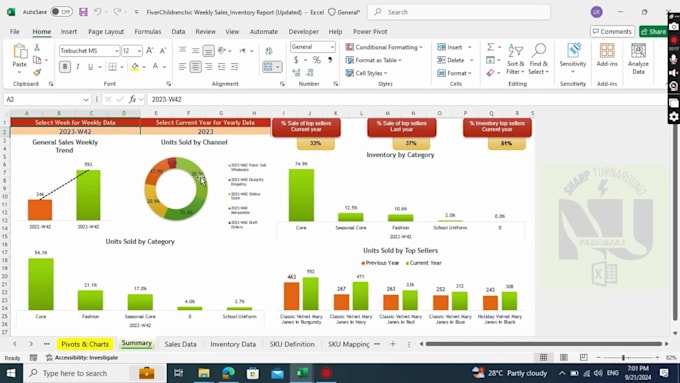The height and width of the screenshot is (383, 680).
Task: Toggle Bold formatting
Action: click(x=65, y=66)
